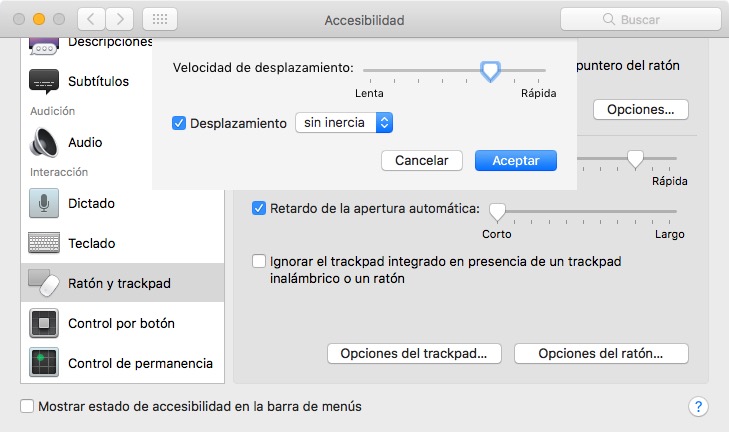Show all preferences grid icon
Viewport: 729px width, 432px height.
pyautogui.click(x=160, y=19)
